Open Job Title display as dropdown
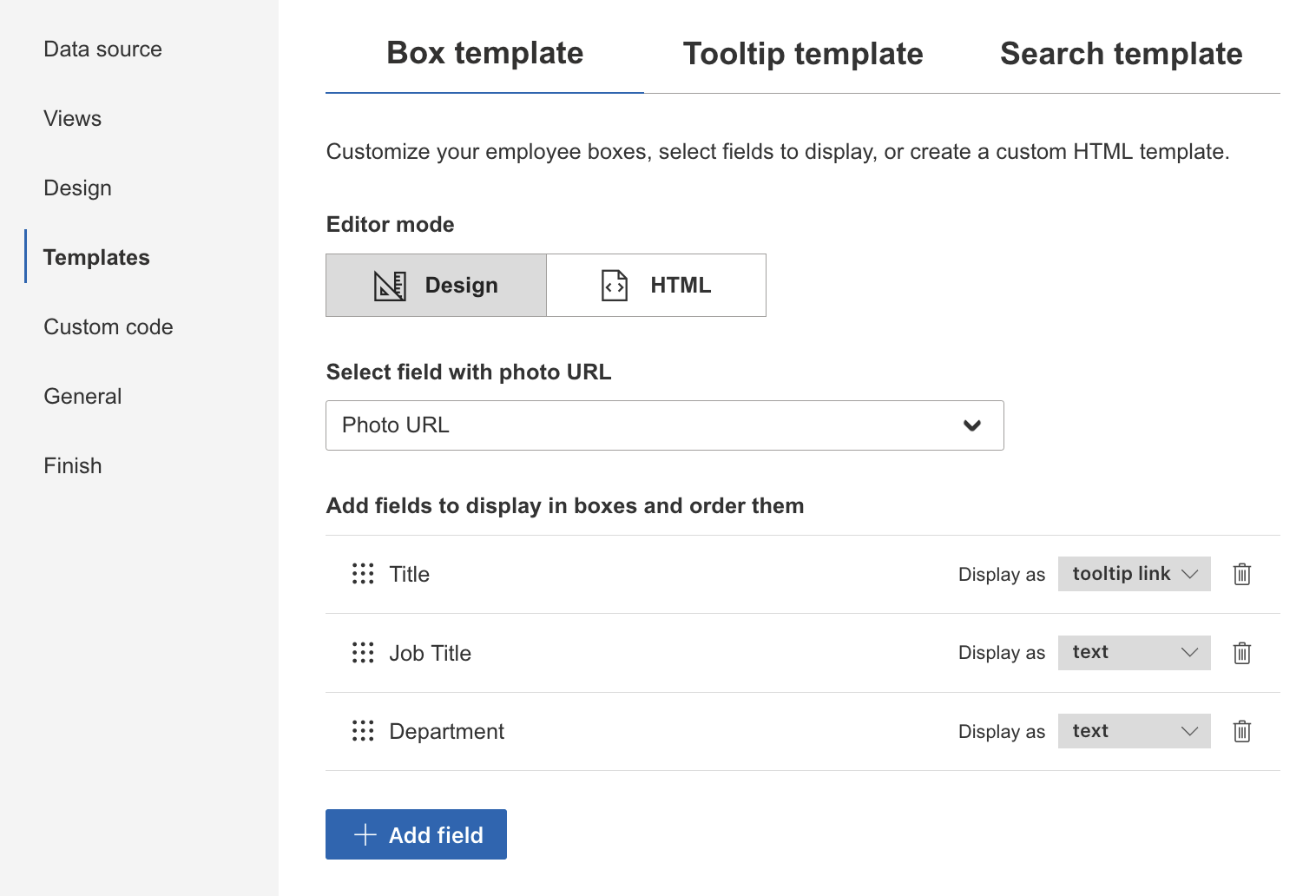 (x=1134, y=653)
